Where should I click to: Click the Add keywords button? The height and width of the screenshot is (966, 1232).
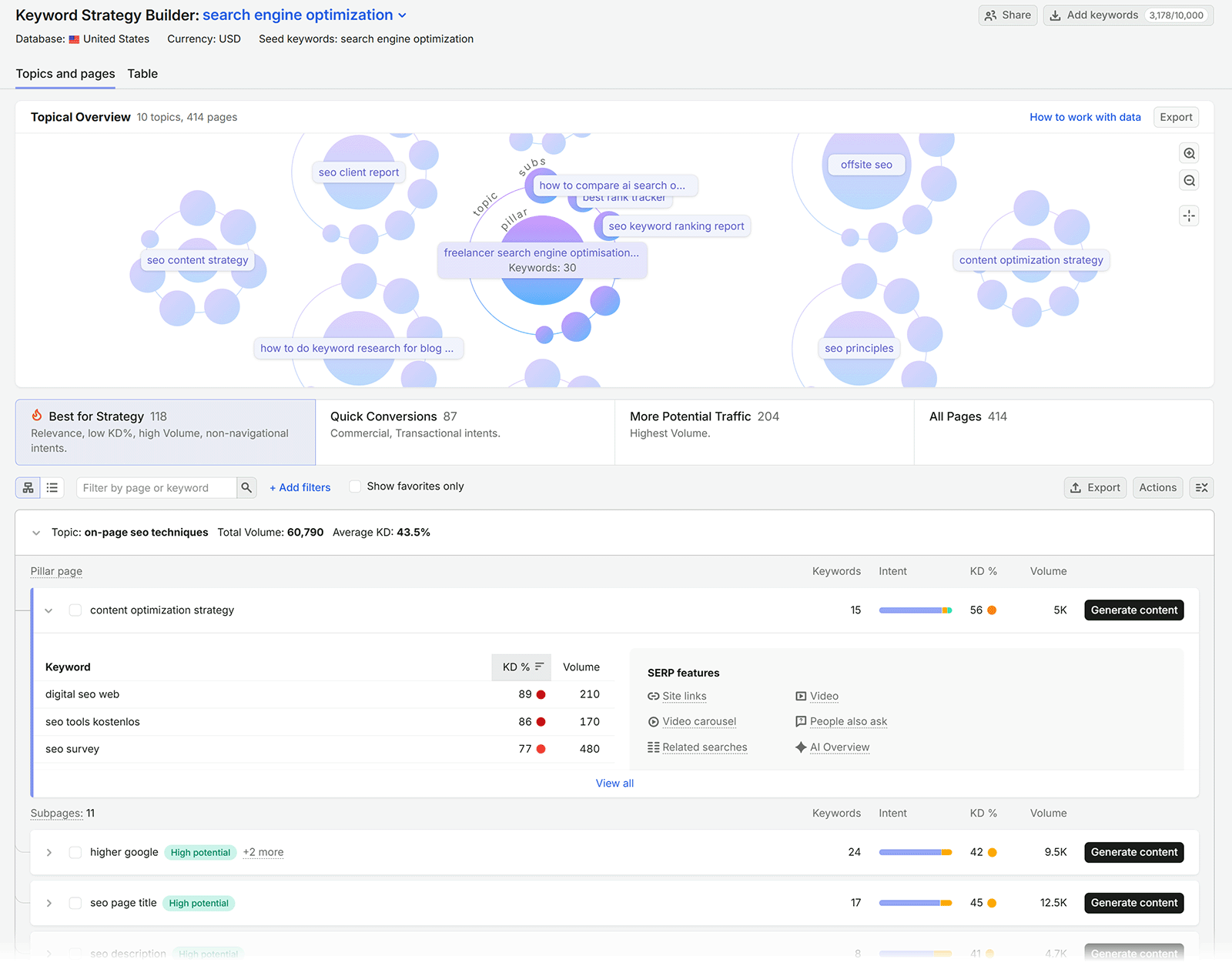point(1128,15)
